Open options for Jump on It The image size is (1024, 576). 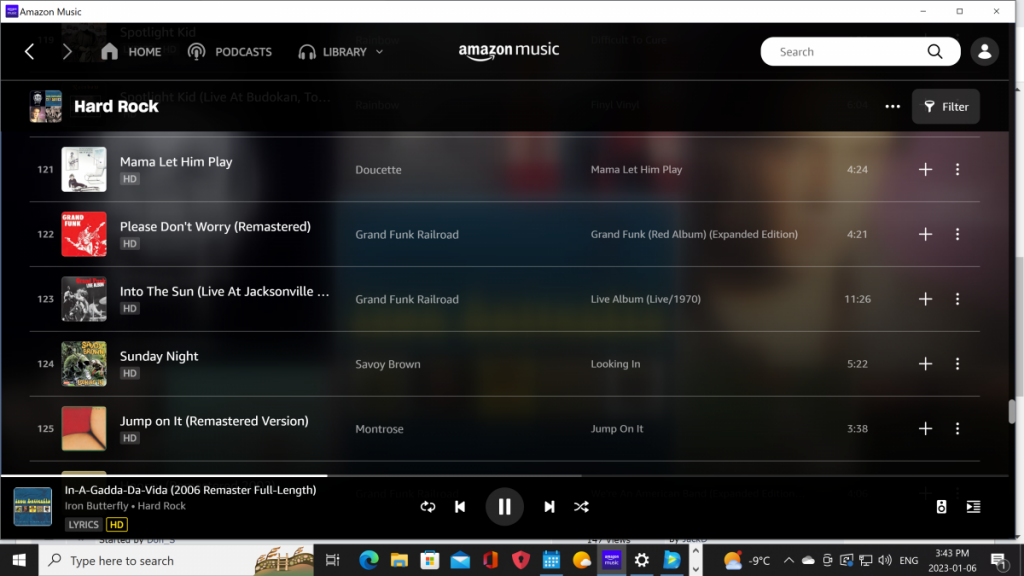(x=957, y=428)
